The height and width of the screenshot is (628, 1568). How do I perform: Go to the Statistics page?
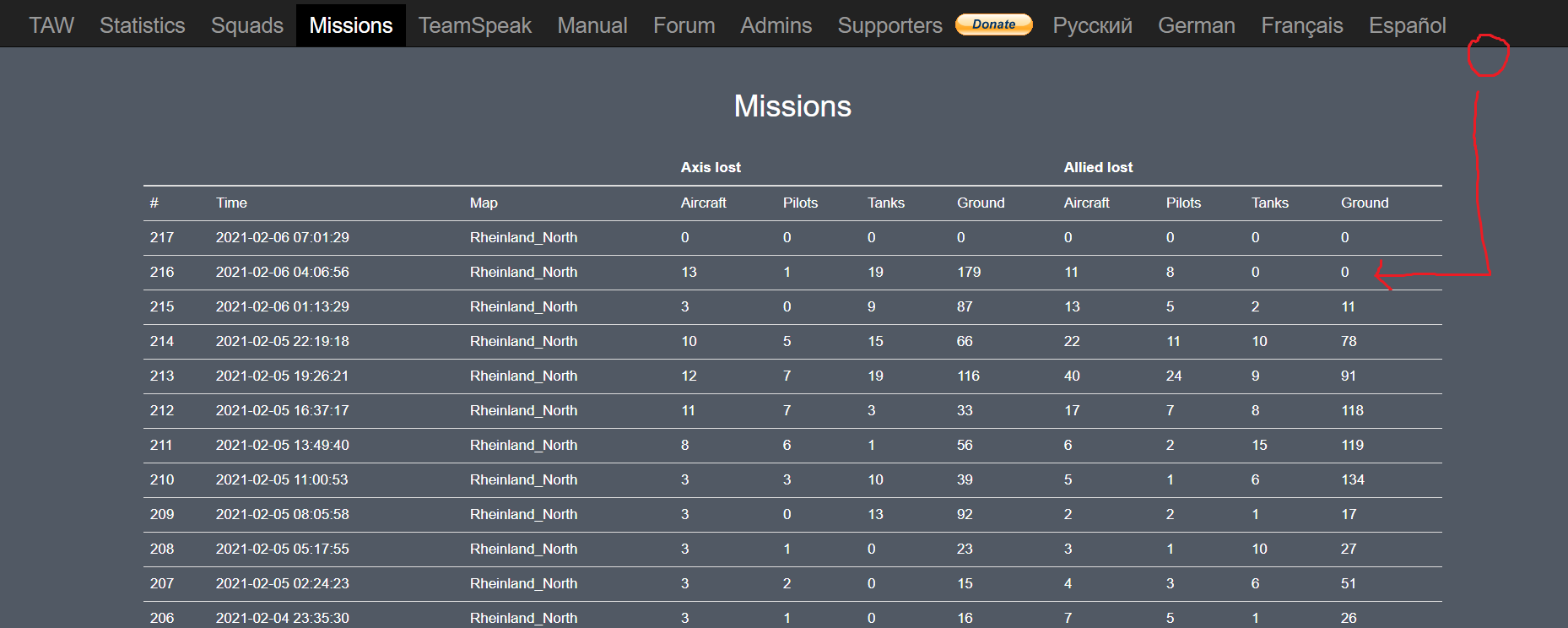(142, 25)
